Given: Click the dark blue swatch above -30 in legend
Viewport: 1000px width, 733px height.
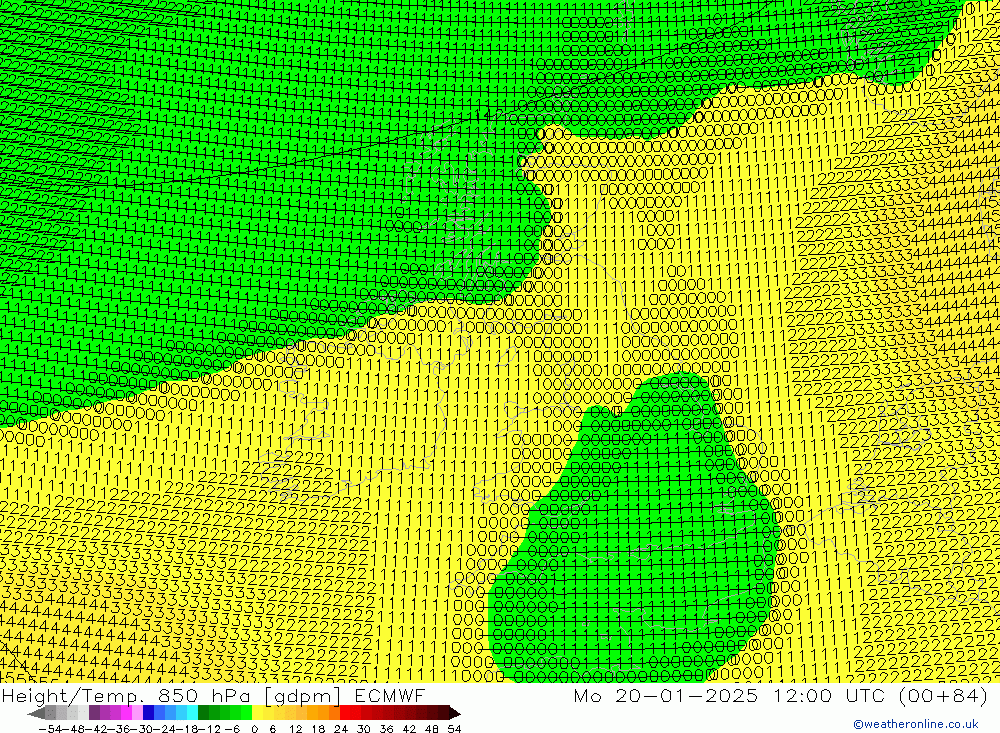Looking at the screenshot, I should coord(149,713).
